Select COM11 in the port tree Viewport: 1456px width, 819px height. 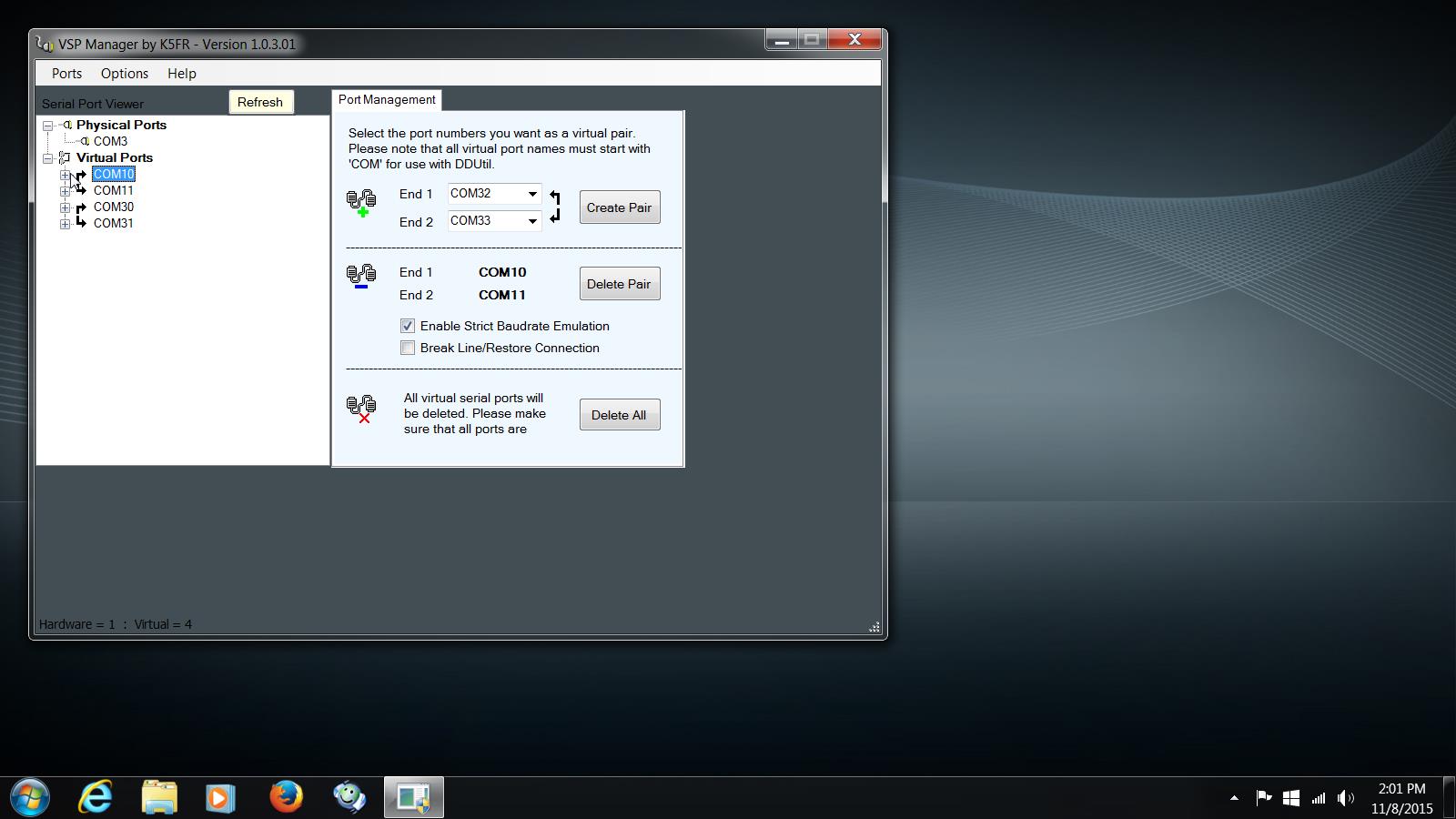click(114, 190)
